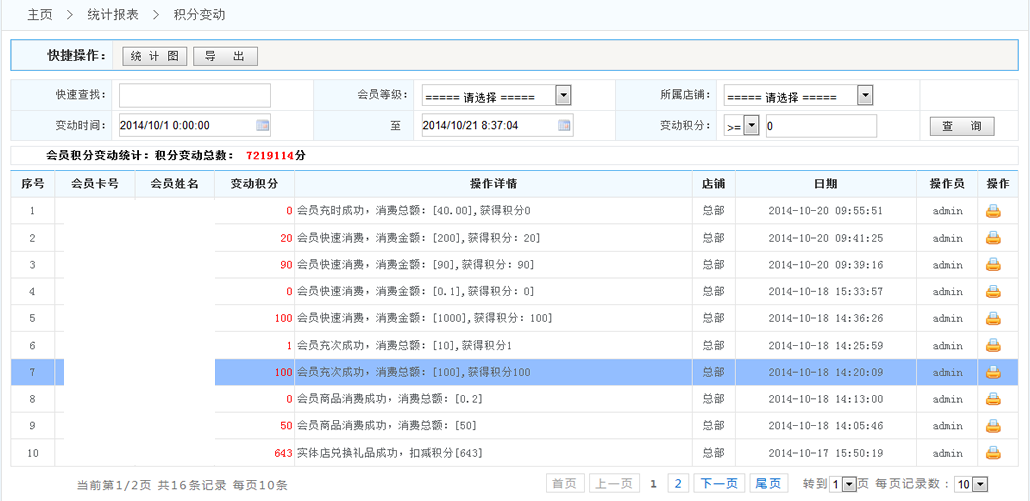Click the 导出 export button

tap(225, 56)
